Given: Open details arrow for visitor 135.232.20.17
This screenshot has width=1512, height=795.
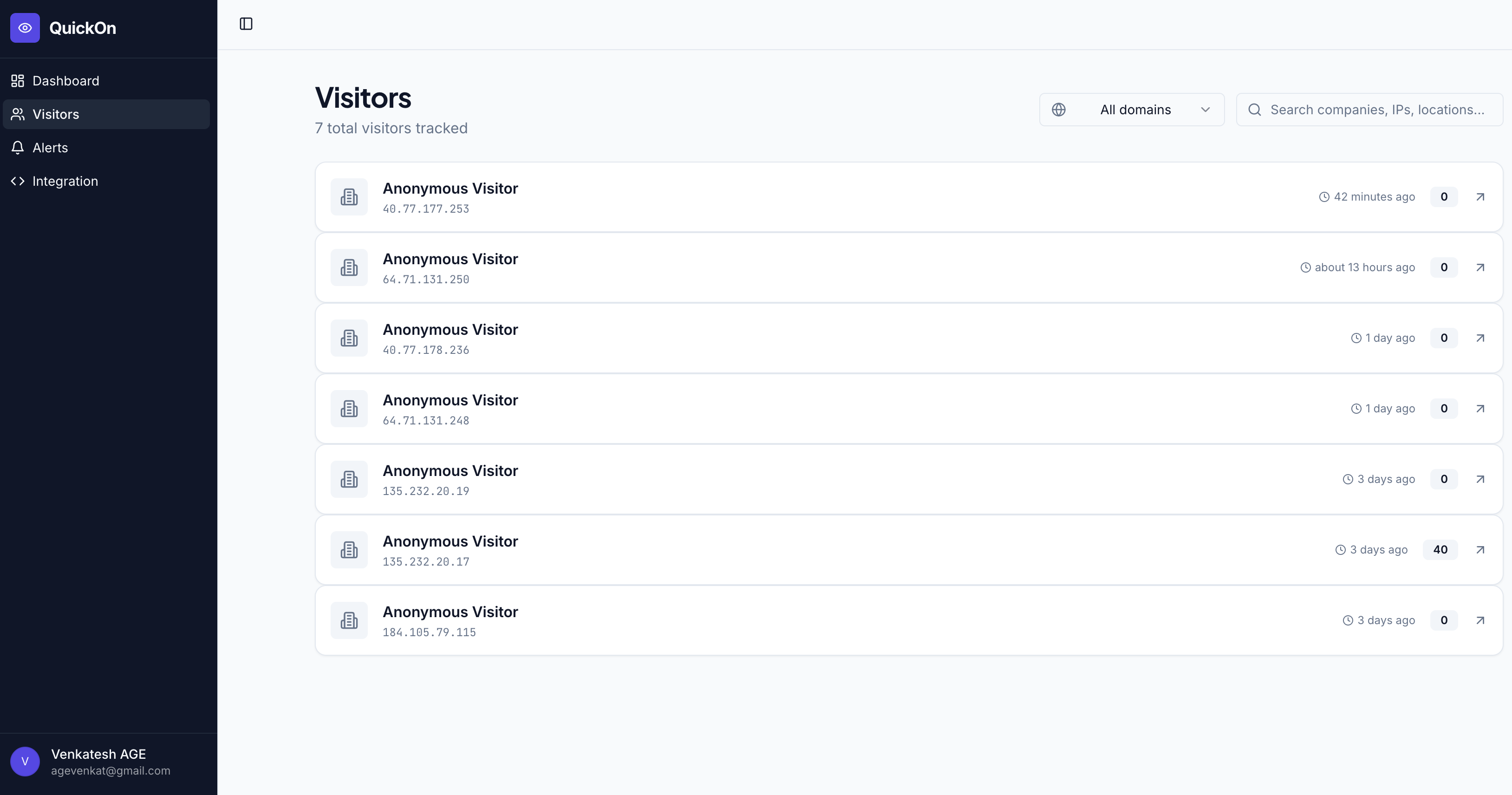Looking at the screenshot, I should (1481, 549).
